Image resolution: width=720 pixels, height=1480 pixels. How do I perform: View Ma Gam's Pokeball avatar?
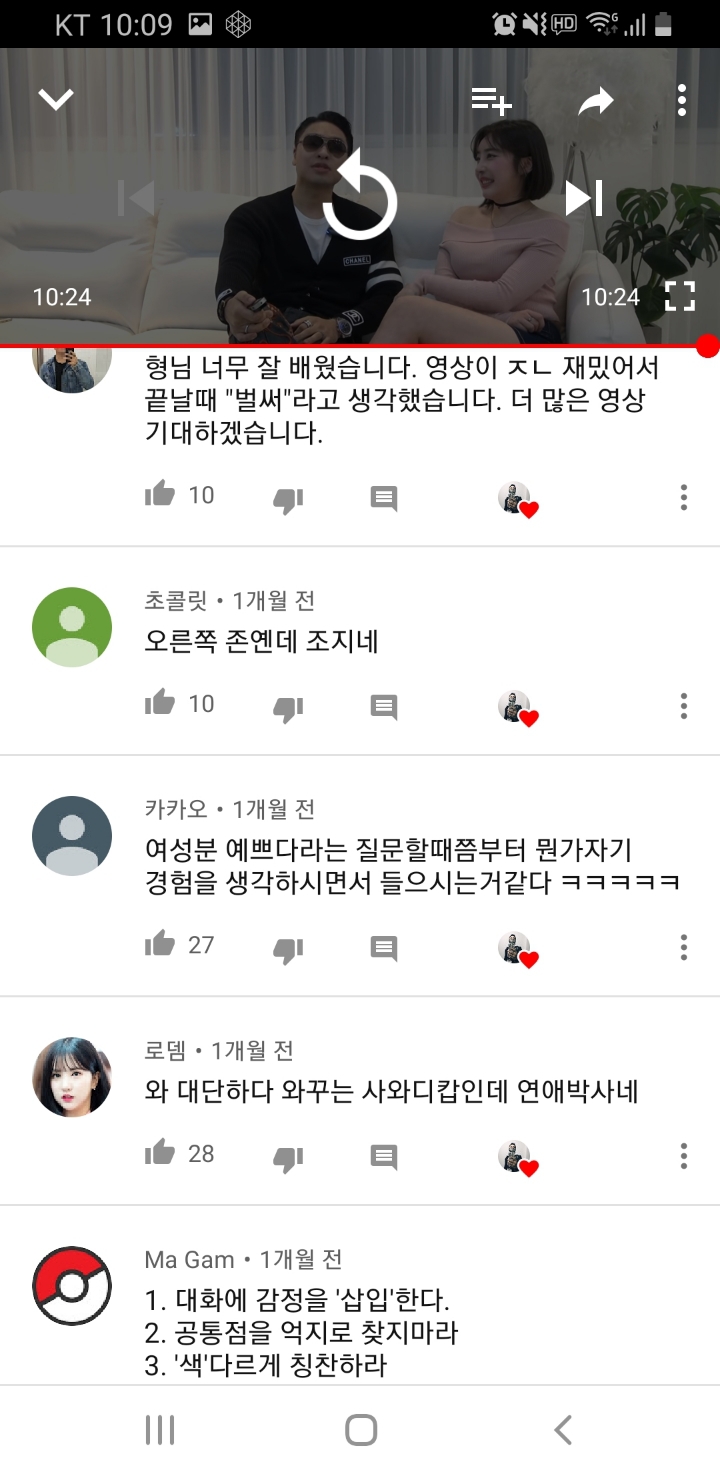click(x=72, y=1286)
